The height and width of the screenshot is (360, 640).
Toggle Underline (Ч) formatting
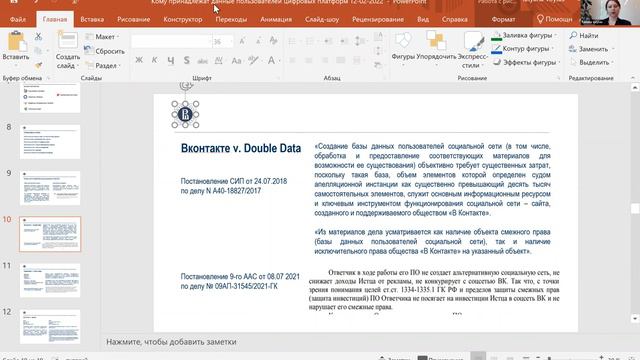coord(171,60)
